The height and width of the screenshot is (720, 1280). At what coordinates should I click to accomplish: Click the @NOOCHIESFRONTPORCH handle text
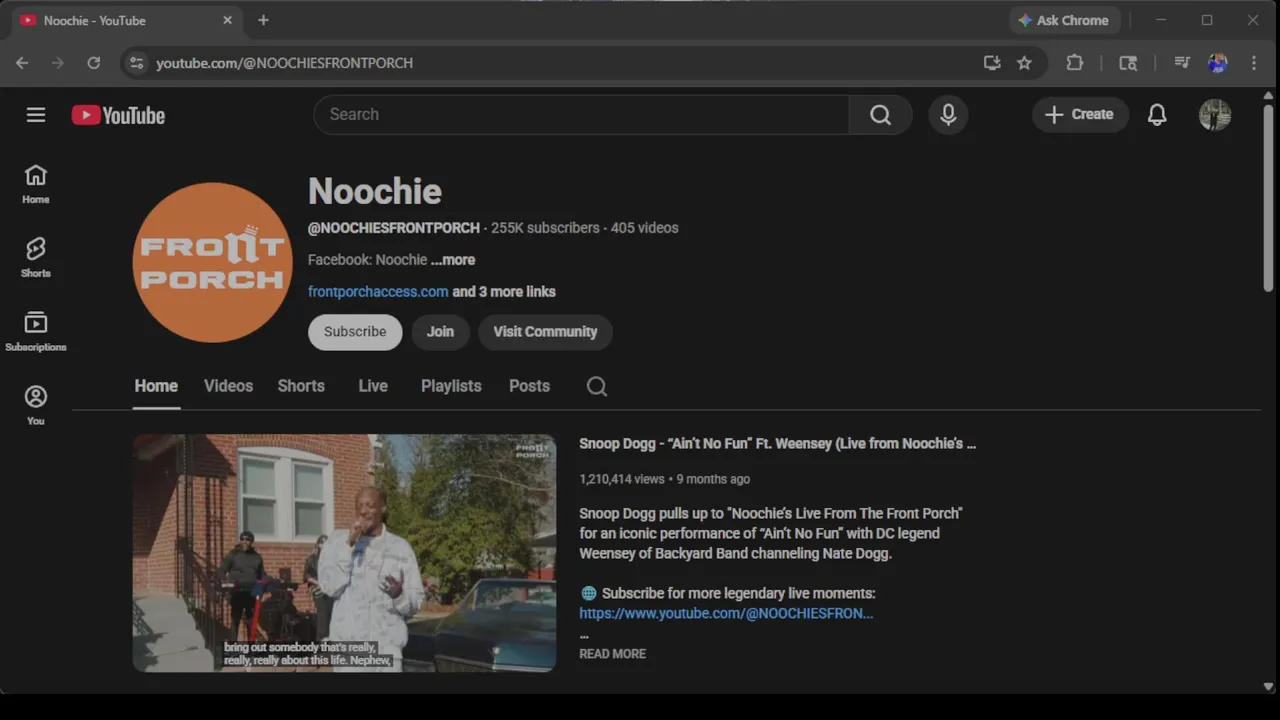point(394,228)
